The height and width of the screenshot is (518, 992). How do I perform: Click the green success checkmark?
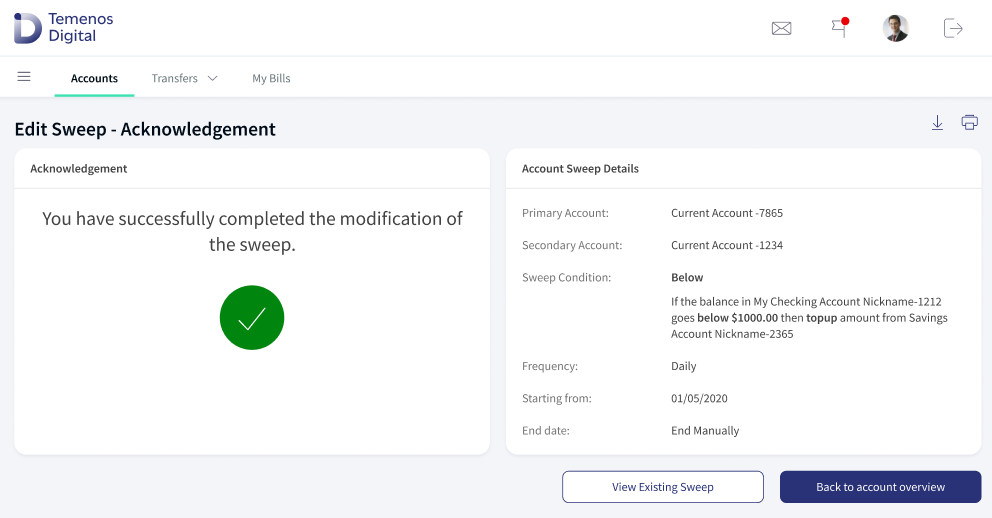[x=252, y=318]
